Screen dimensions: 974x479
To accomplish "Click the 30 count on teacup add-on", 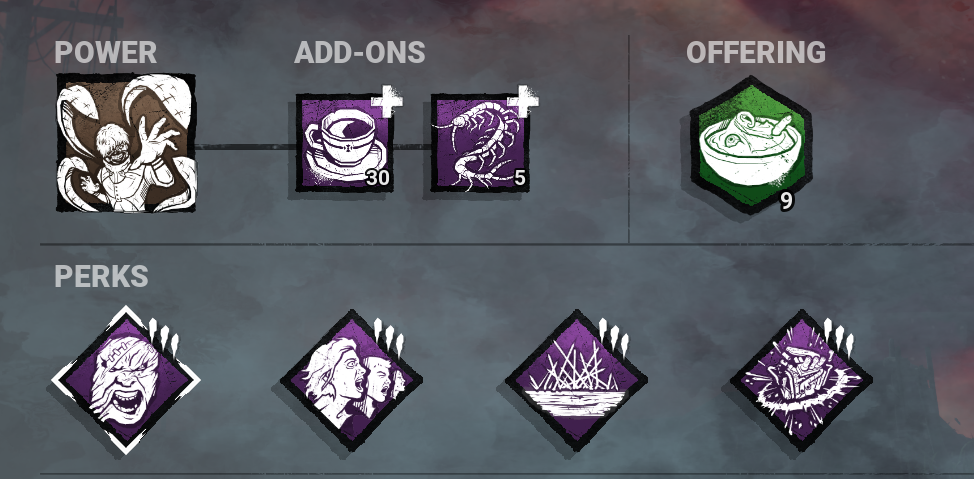I will 378,179.
